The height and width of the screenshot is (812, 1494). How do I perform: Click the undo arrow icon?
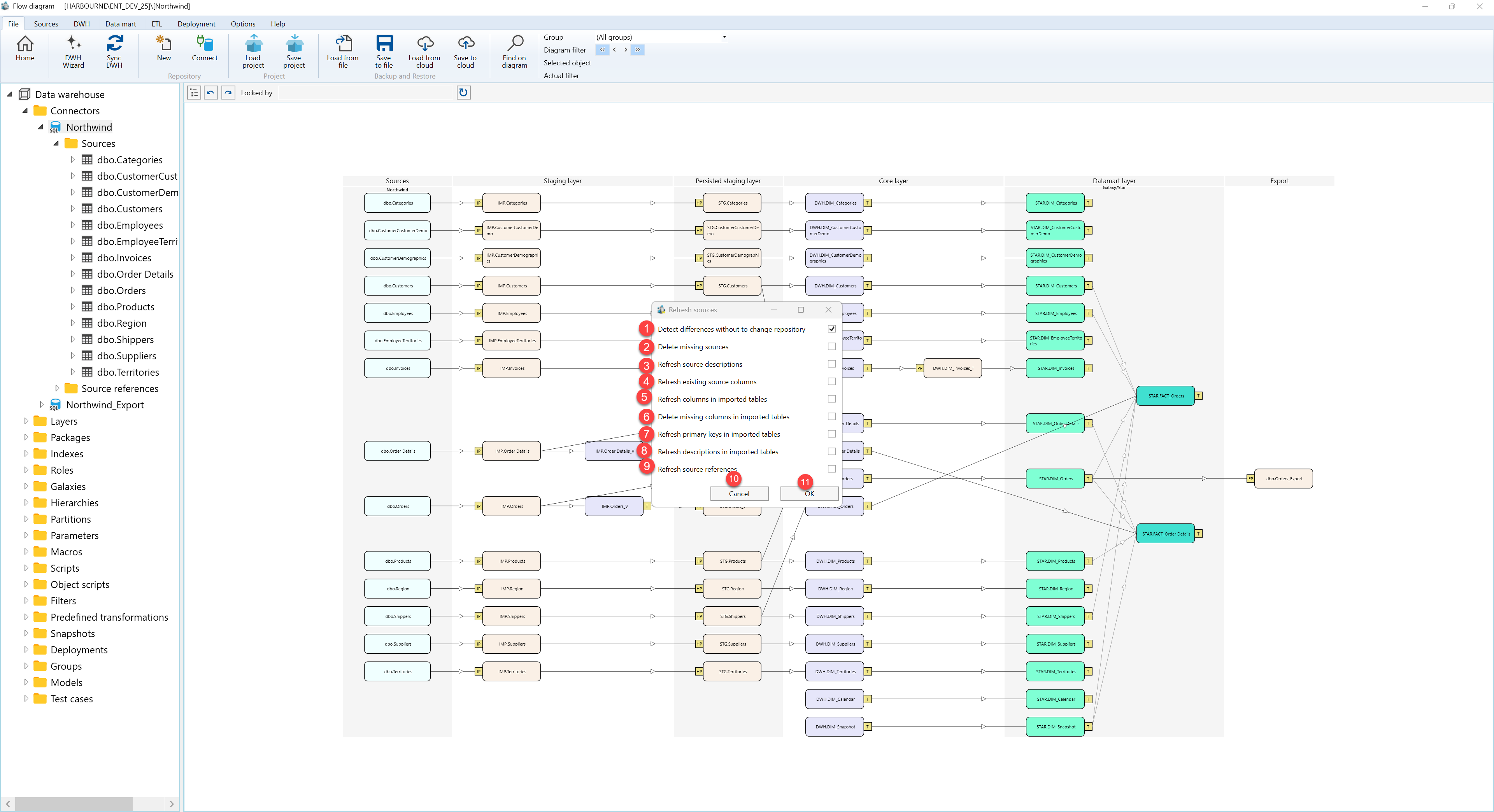(x=210, y=93)
